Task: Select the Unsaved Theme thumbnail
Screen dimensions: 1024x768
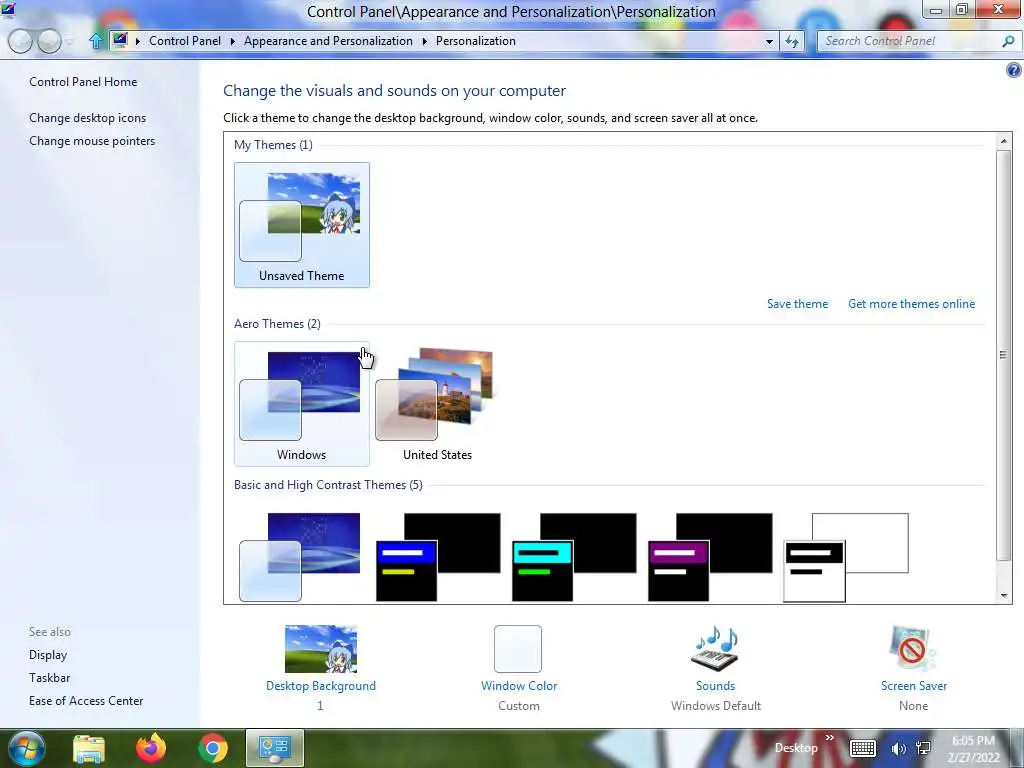Action: [301, 225]
